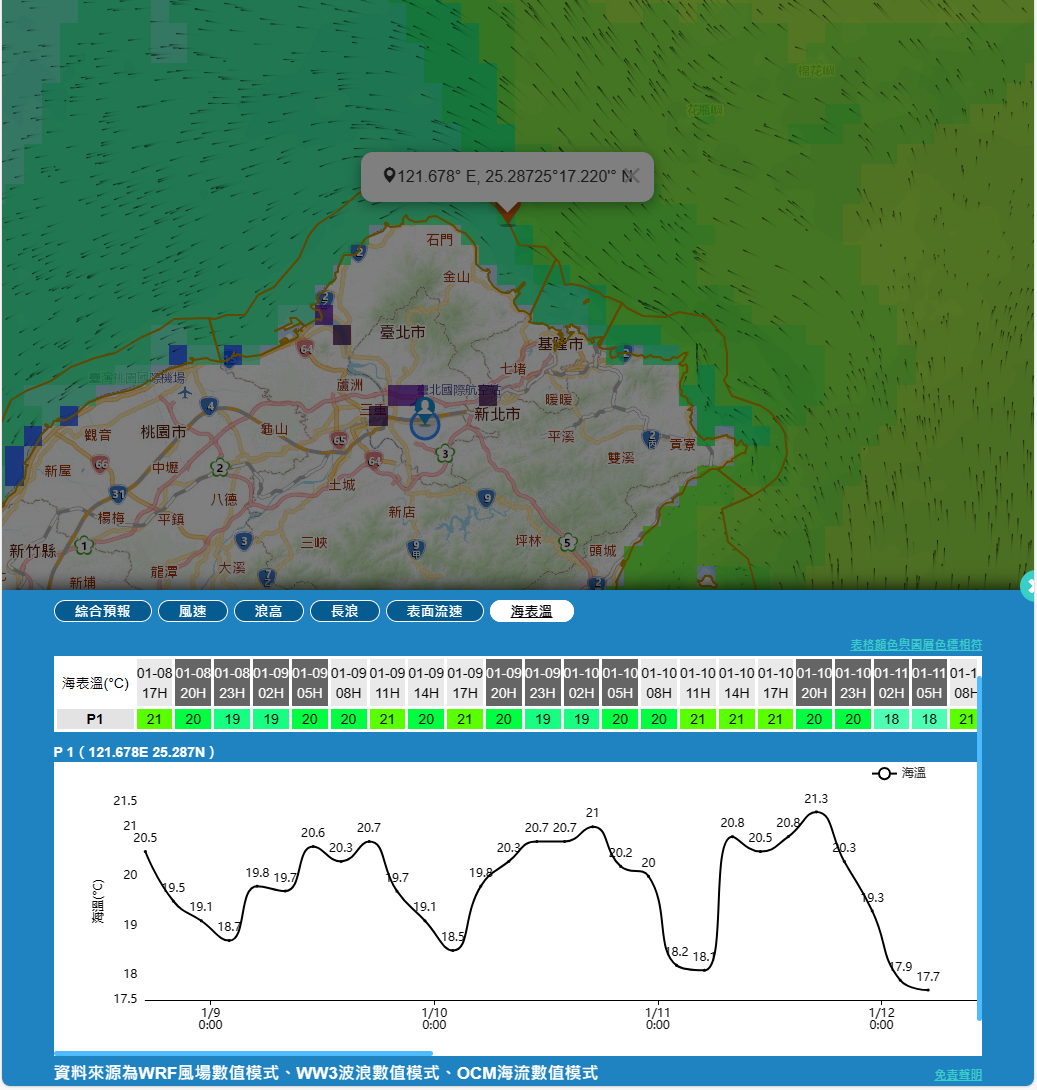1037x1090 pixels.
Task: Open the 浪高 tab
Action: (268, 611)
